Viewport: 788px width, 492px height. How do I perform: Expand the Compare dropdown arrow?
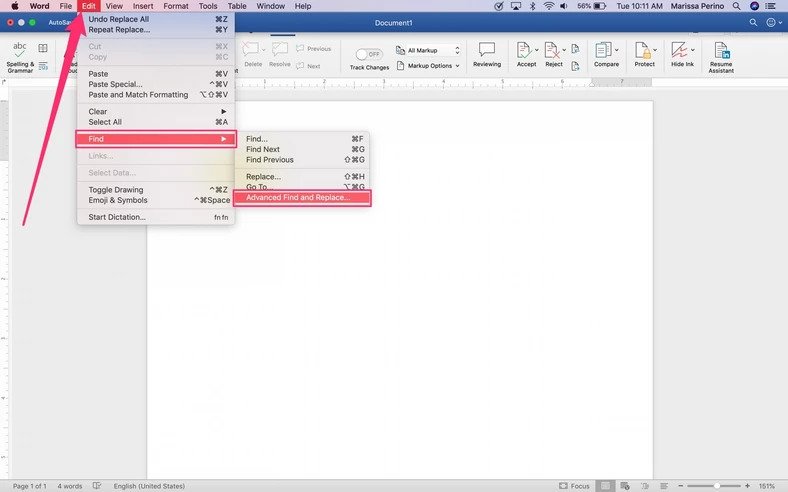[617, 50]
